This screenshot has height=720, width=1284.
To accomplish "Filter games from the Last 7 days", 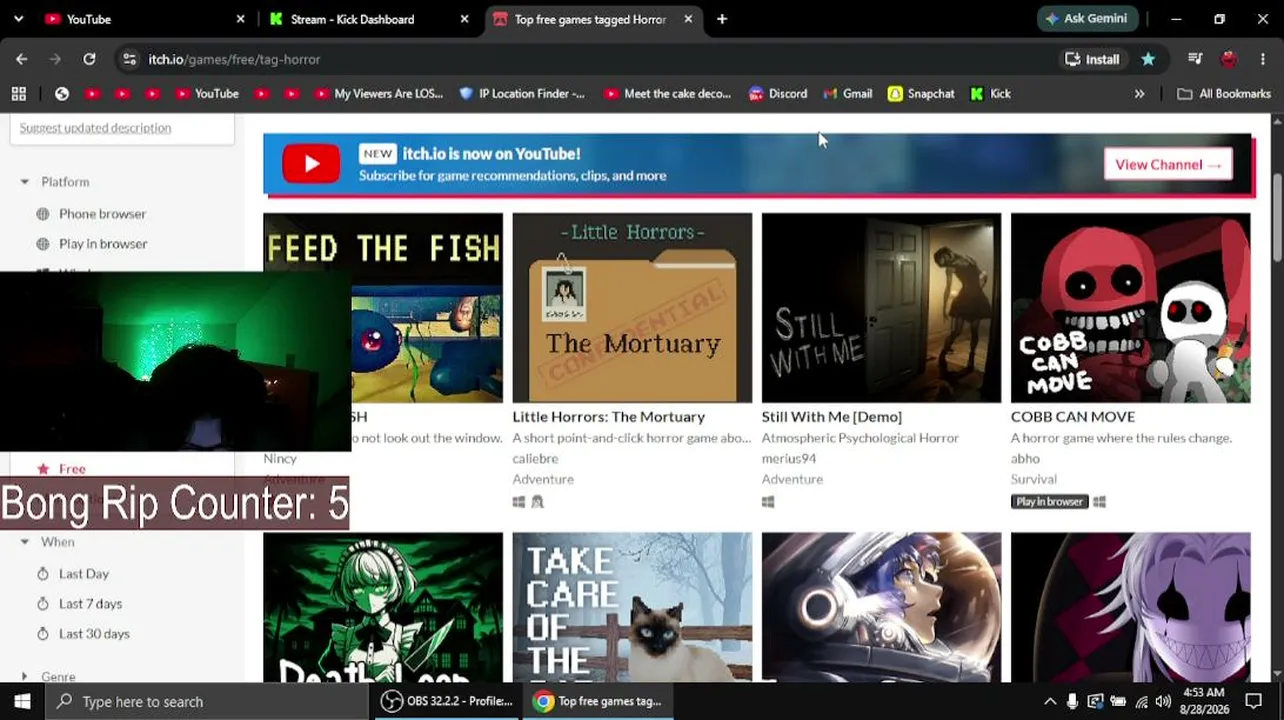I will click(90, 604).
